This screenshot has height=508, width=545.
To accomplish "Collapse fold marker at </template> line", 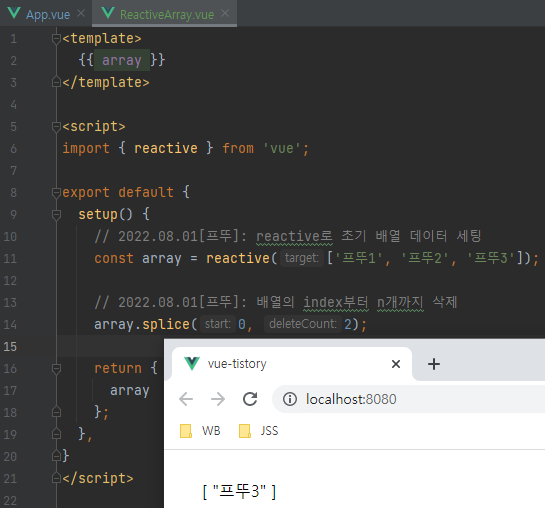I will [56, 82].
